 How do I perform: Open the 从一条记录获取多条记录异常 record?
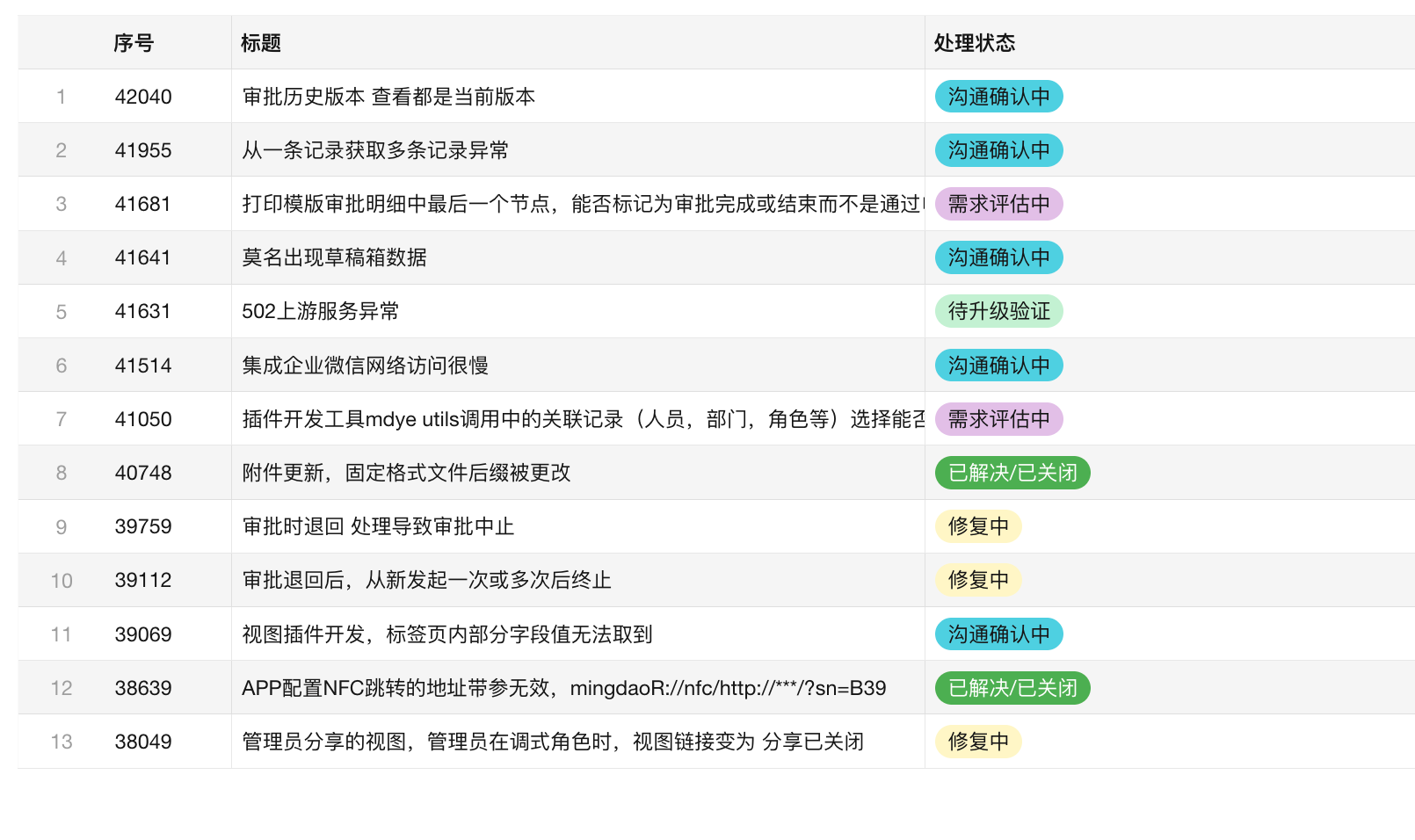(375, 150)
